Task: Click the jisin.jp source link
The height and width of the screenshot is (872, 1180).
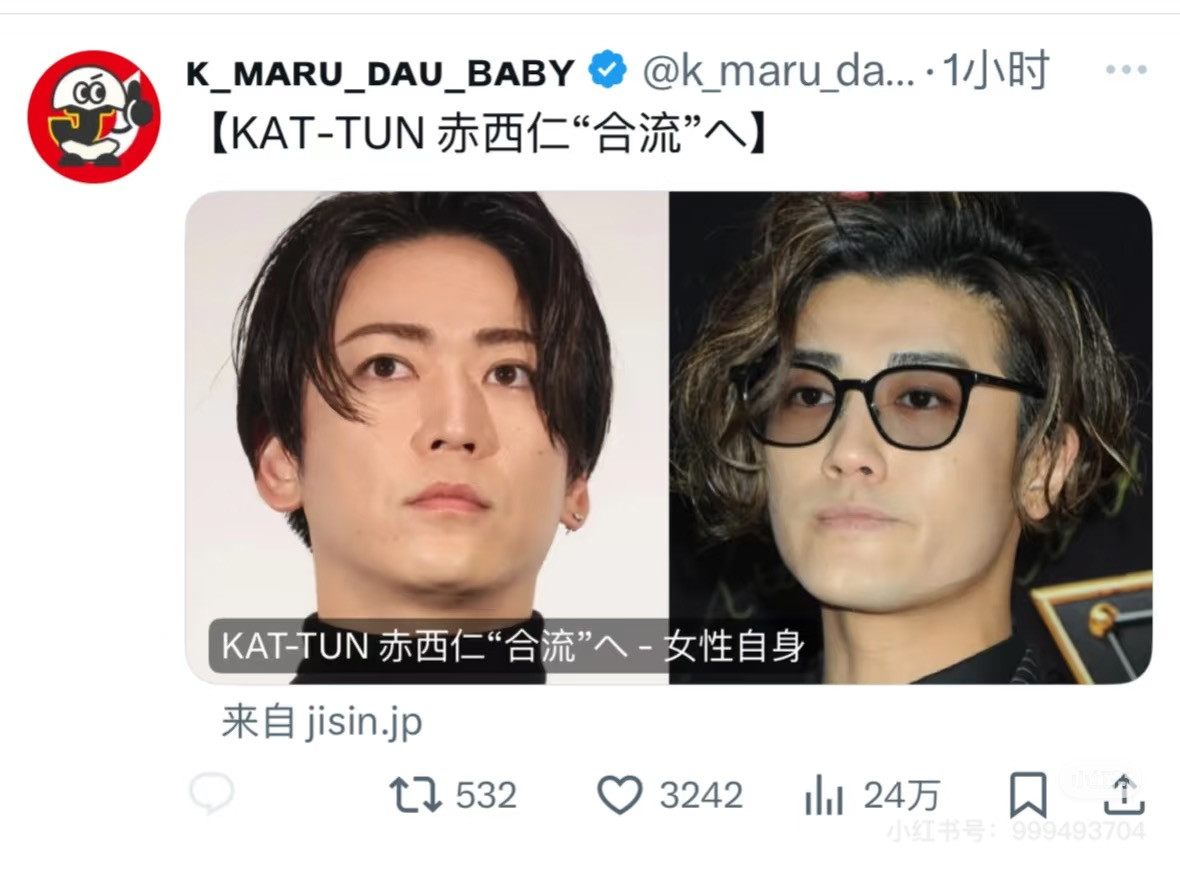Action: click(x=322, y=722)
